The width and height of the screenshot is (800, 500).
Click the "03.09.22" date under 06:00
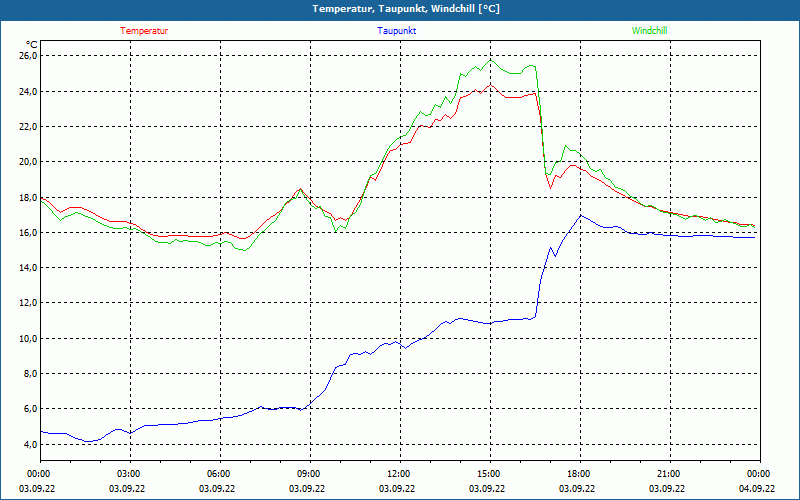click(x=217, y=488)
